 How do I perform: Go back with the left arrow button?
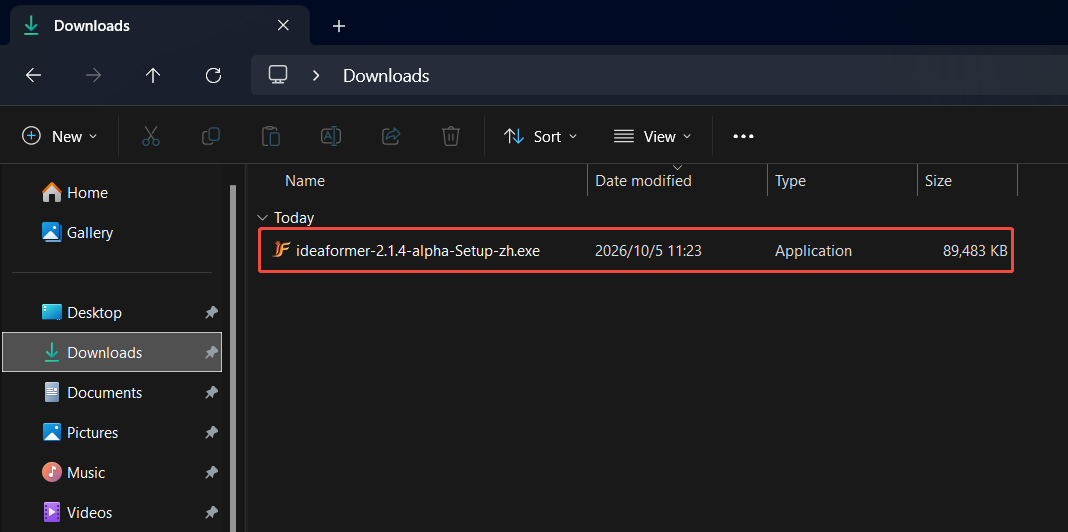point(33,76)
